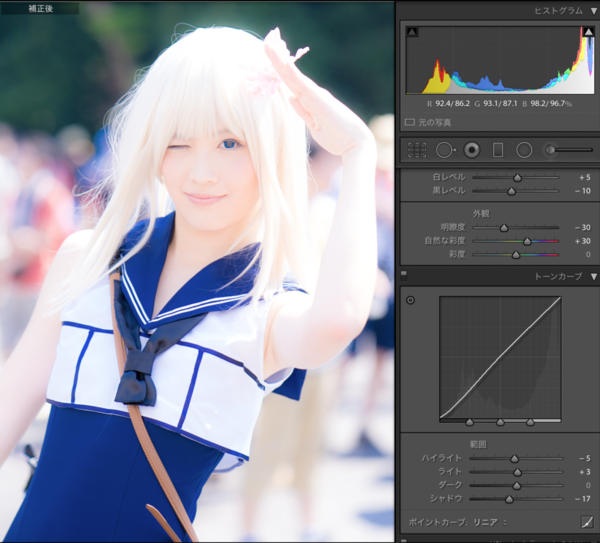Click the 黒レベル value -10
The height and width of the screenshot is (543, 600).
tap(583, 191)
